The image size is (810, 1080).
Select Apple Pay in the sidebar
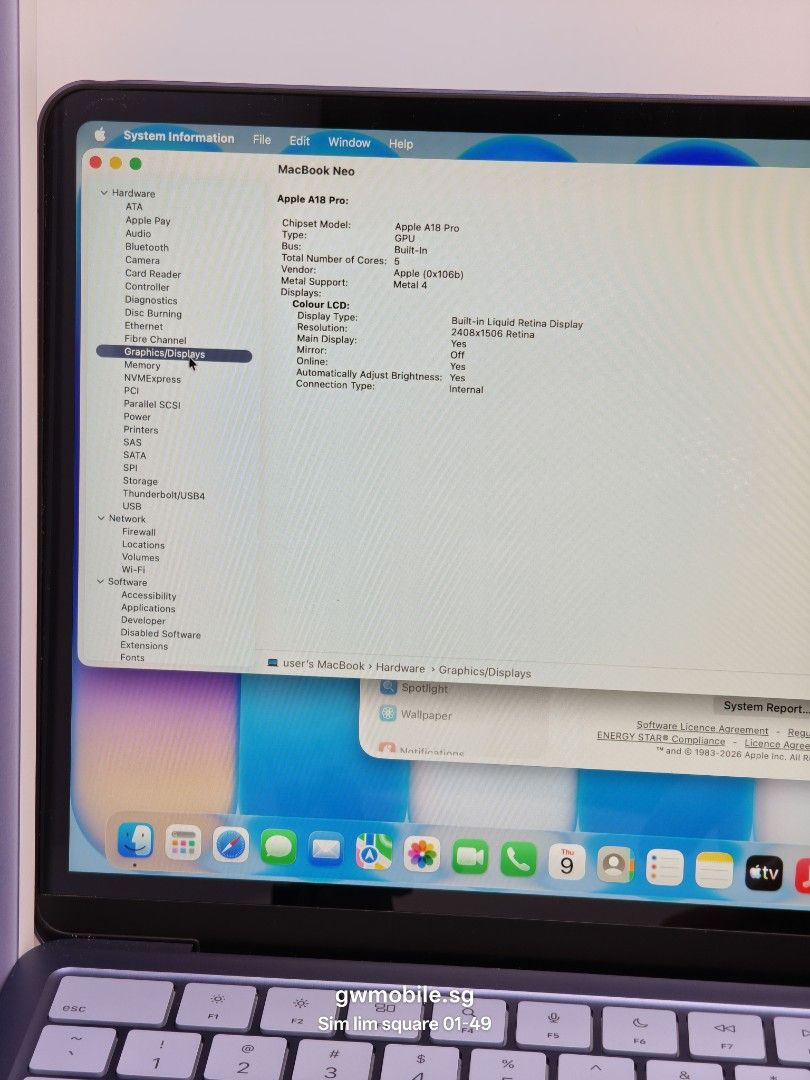(148, 220)
